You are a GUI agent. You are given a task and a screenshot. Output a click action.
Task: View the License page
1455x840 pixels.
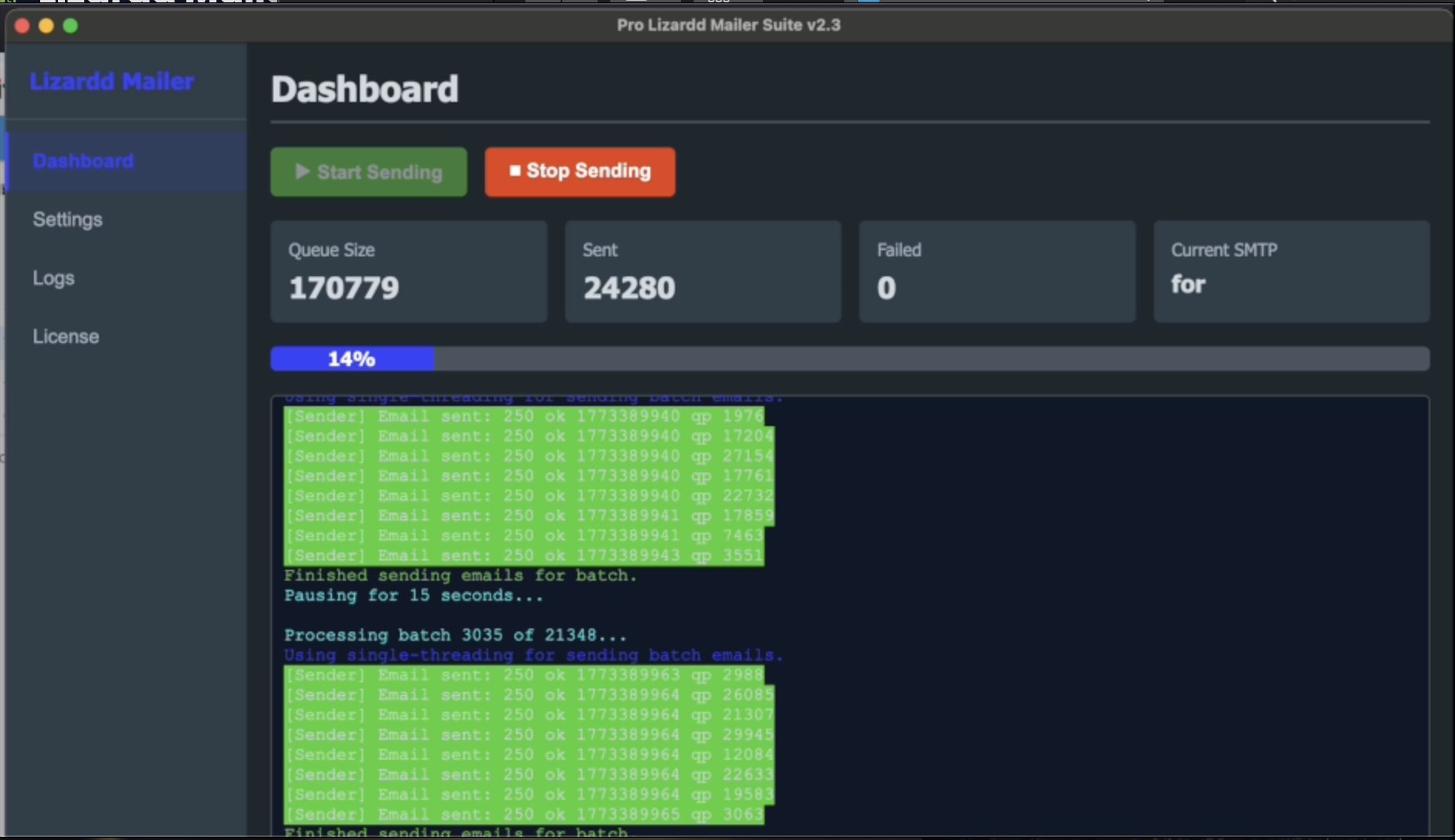pos(66,336)
